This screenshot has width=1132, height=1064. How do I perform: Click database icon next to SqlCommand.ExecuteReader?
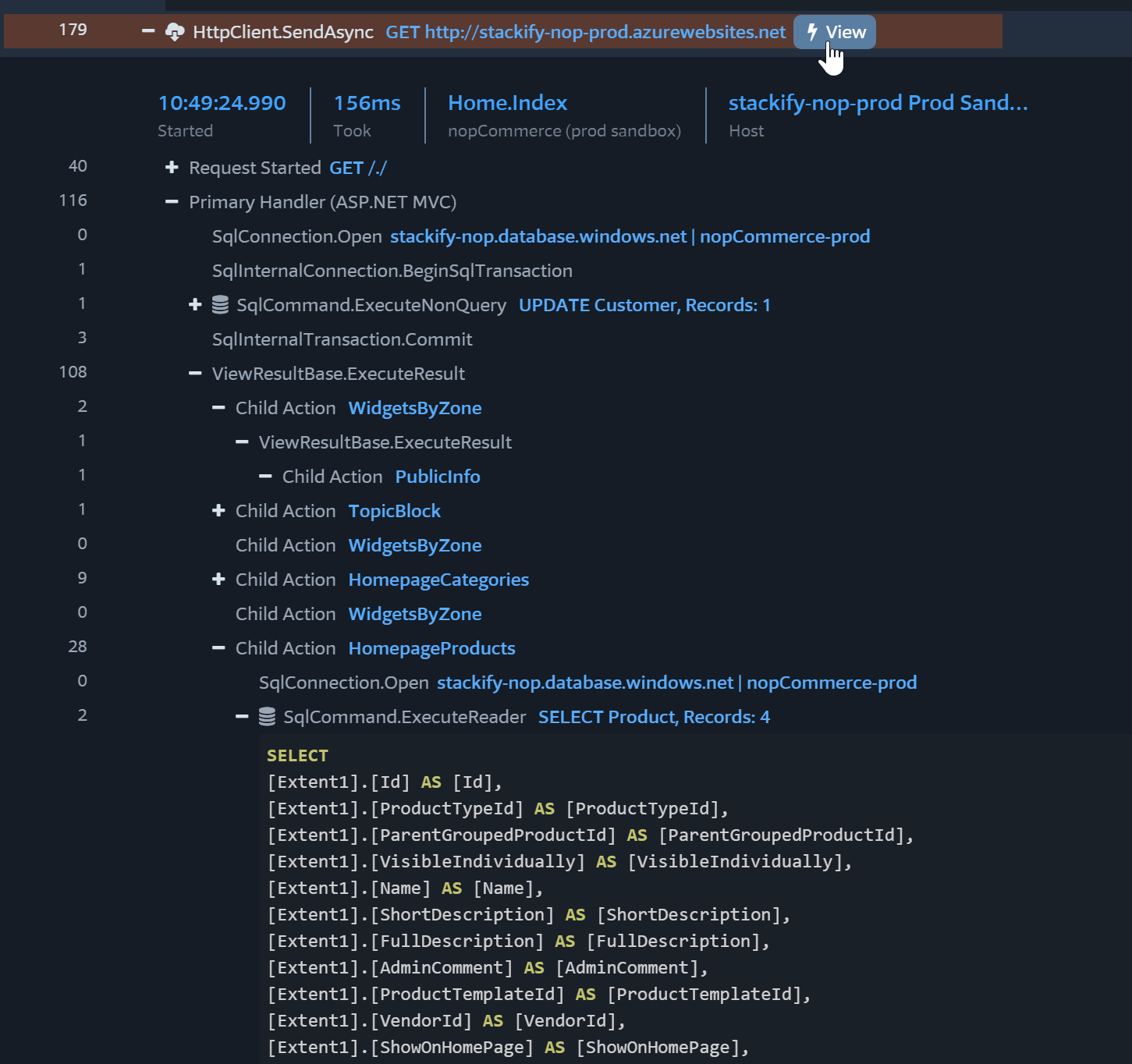click(267, 717)
